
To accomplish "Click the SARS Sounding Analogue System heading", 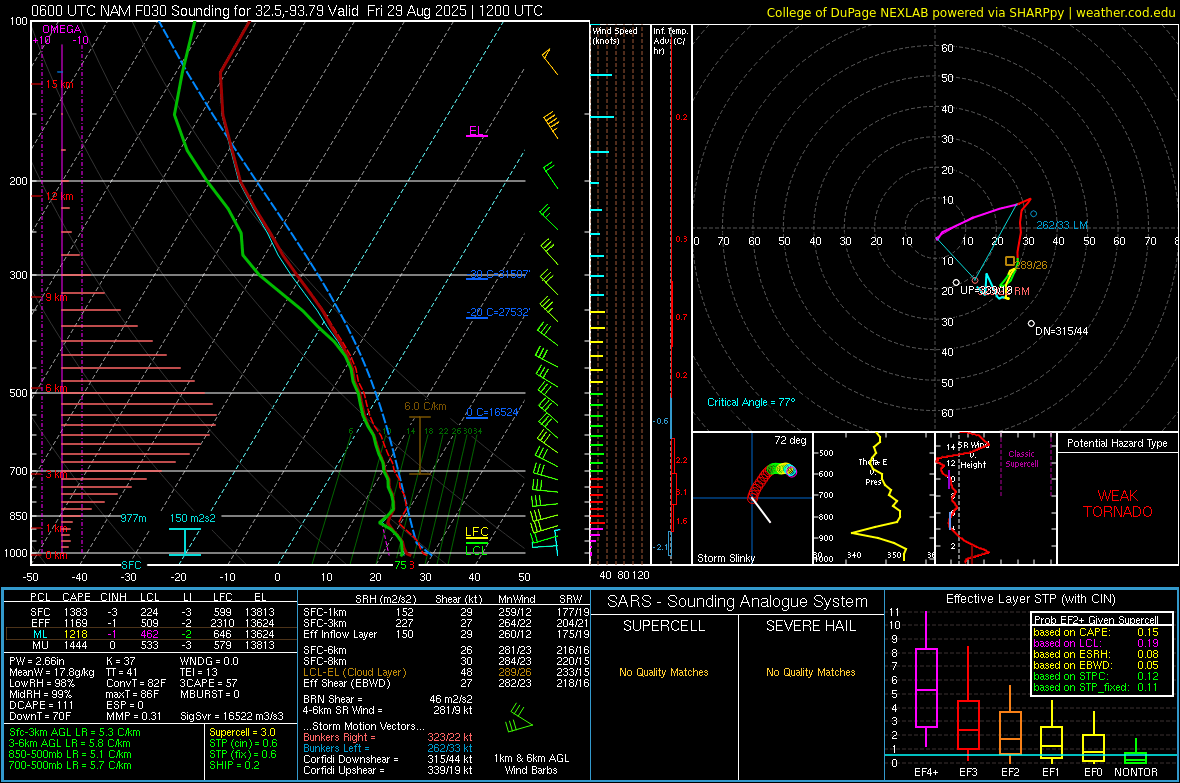I will 737,602.
